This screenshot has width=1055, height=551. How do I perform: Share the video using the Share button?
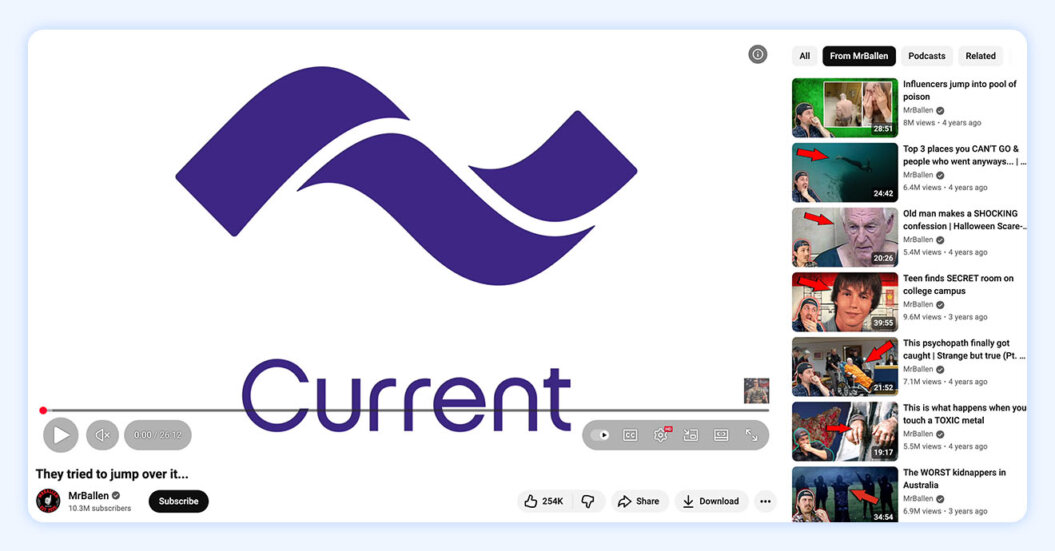click(x=638, y=501)
